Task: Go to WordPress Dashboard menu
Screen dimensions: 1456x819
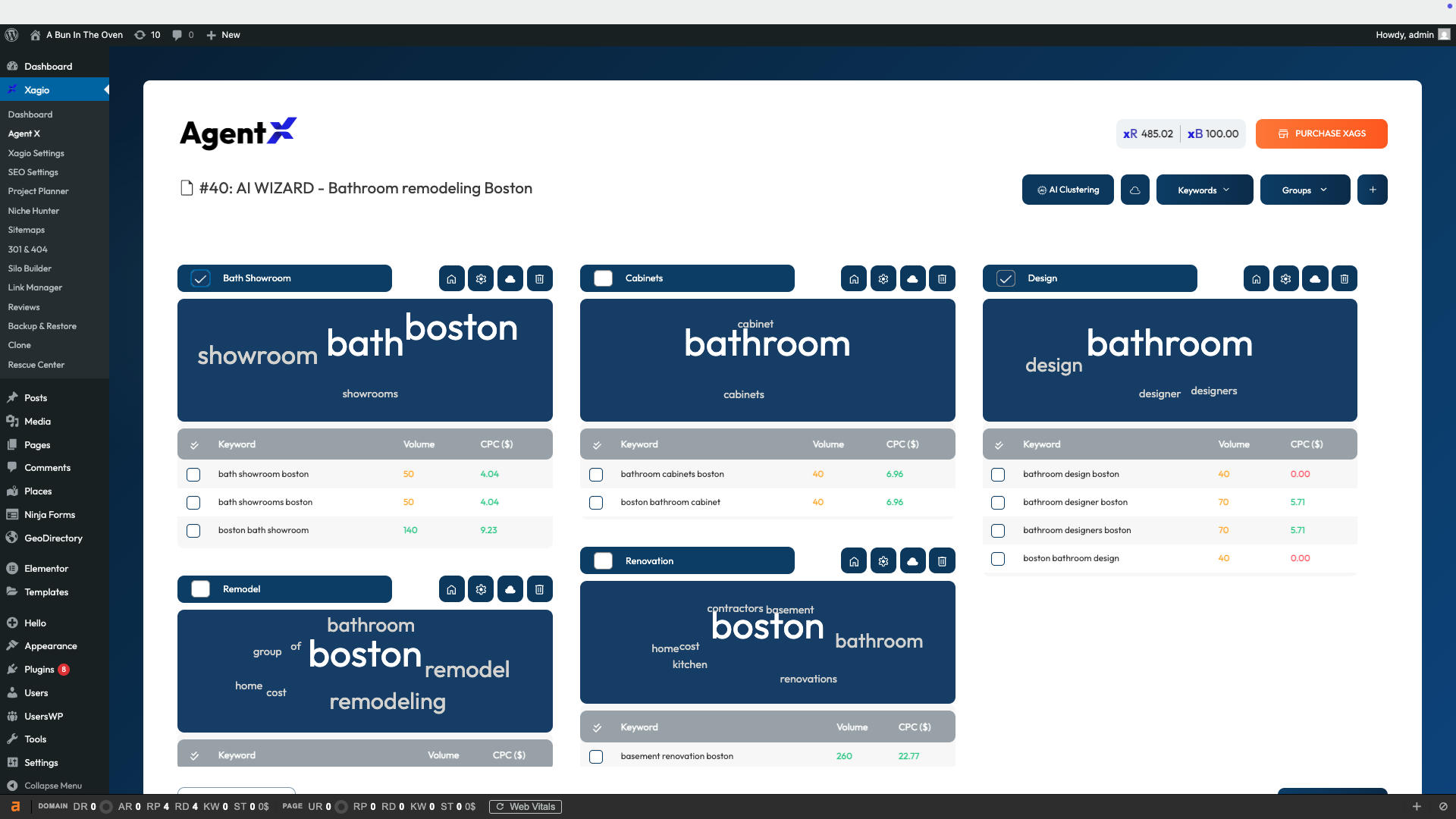Action: coord(48,67)
